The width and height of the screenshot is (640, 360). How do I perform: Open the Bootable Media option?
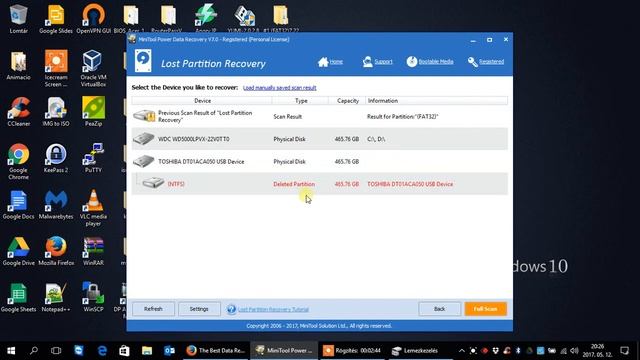[430, 62]
